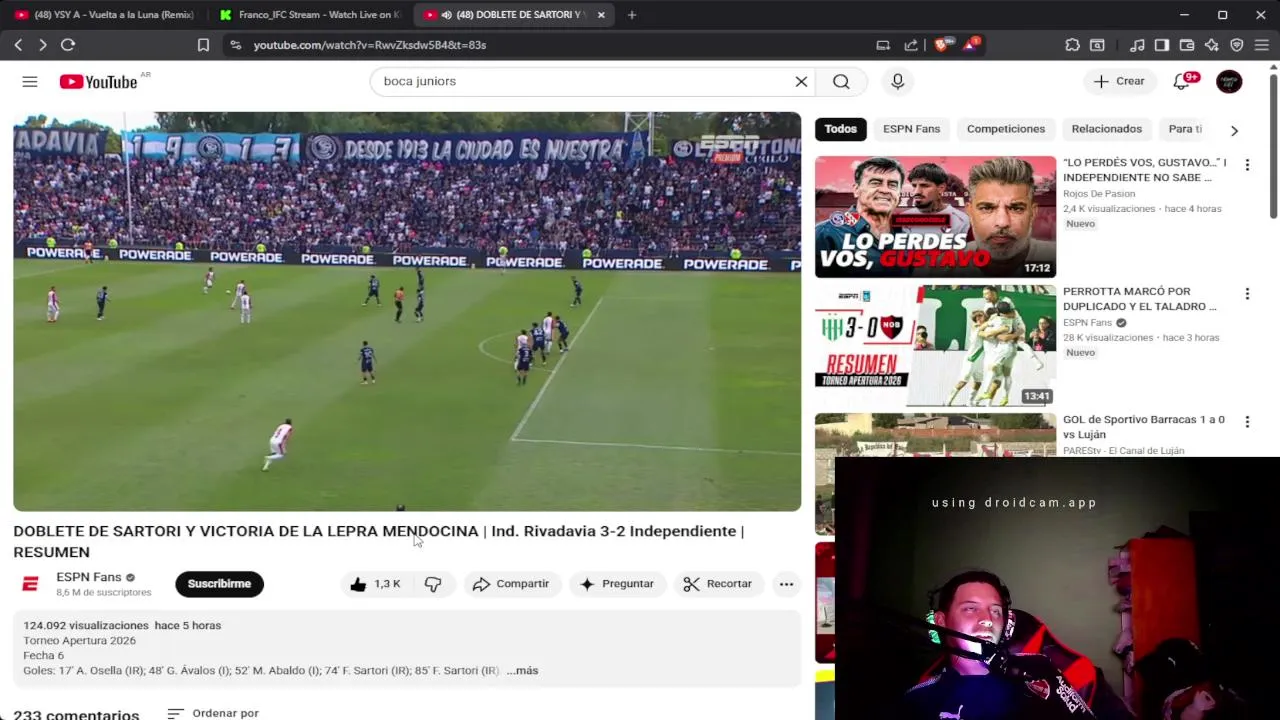Click the Compartir button
The width and height of the screenshot is (1280, 720).
click(511, 584)
